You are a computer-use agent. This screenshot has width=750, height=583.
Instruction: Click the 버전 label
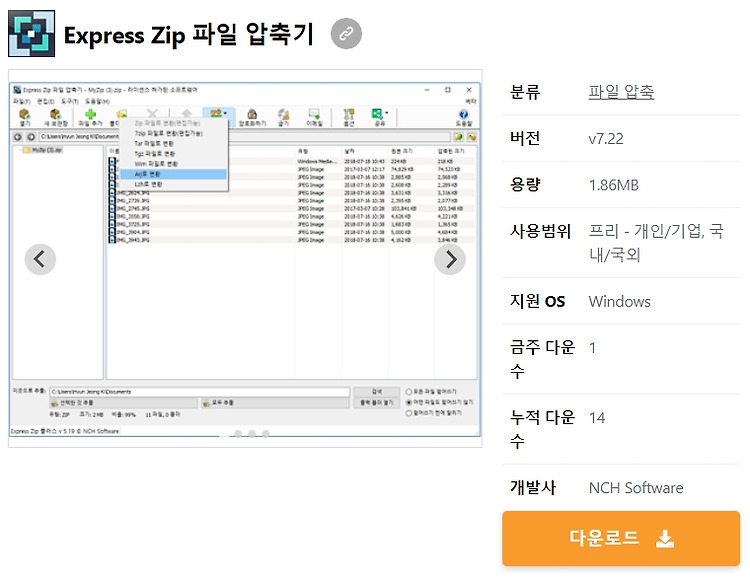[525, 138]
